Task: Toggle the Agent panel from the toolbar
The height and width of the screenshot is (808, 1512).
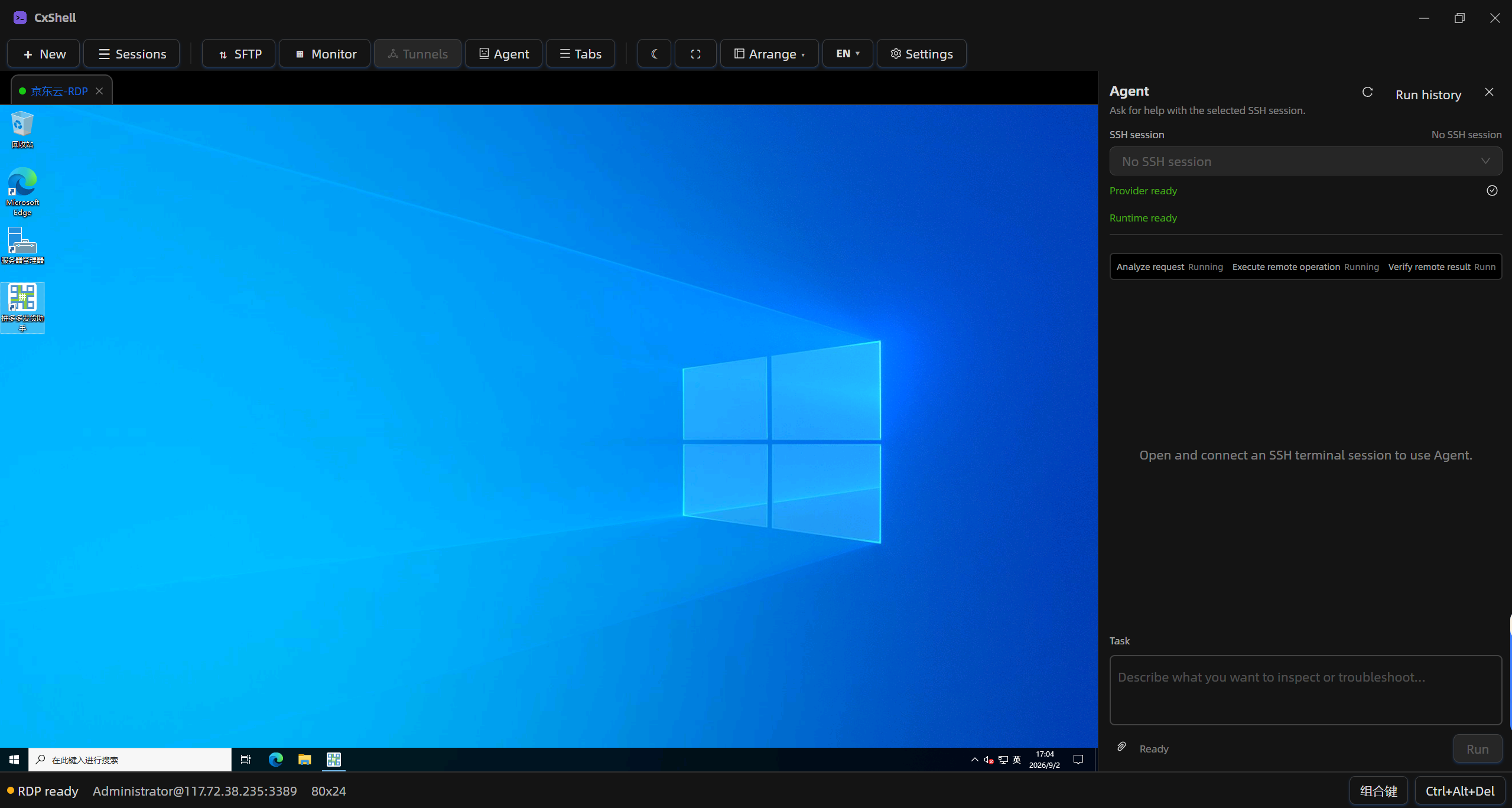Action: click(503, 54)
